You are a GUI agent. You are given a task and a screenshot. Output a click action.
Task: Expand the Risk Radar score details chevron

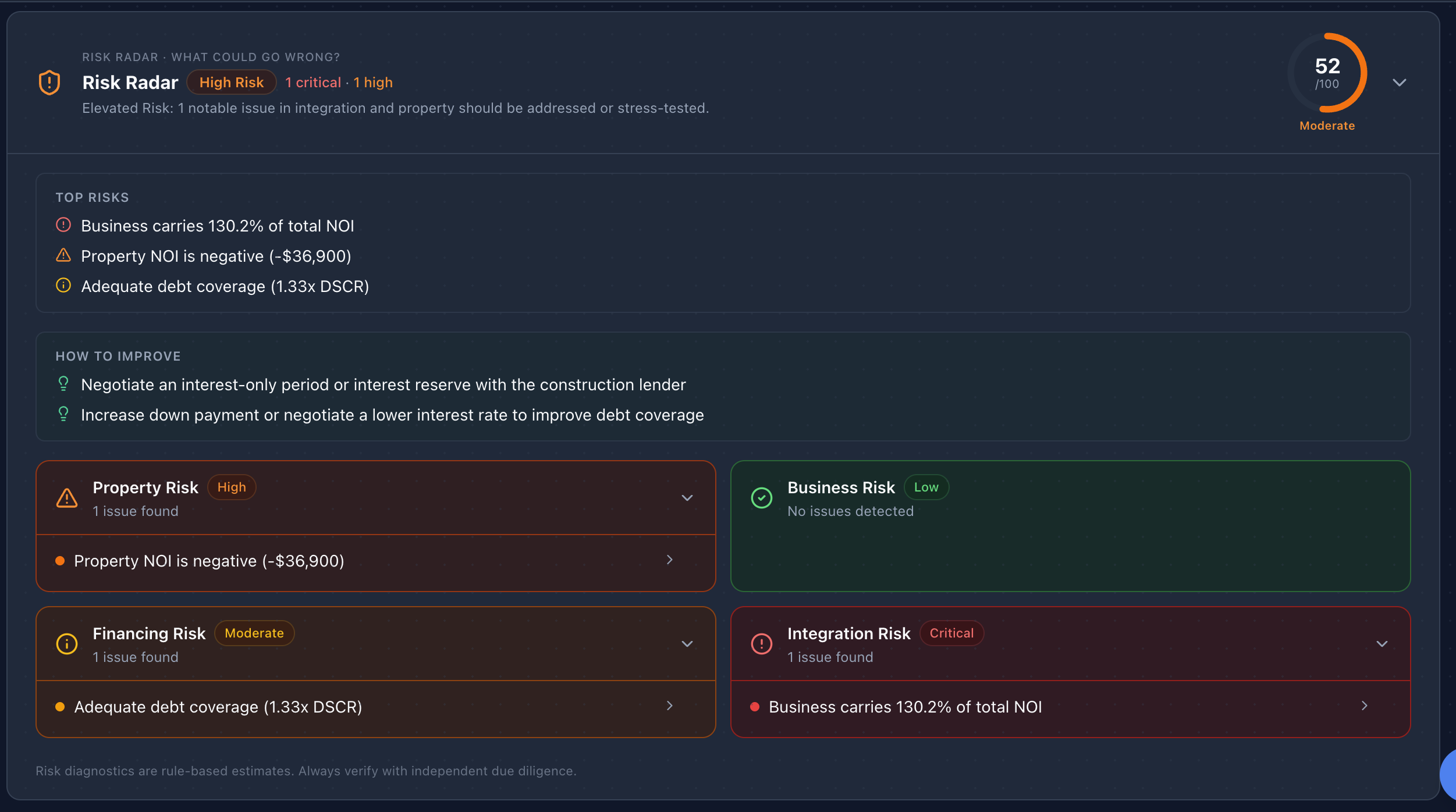coord(1400,83)
